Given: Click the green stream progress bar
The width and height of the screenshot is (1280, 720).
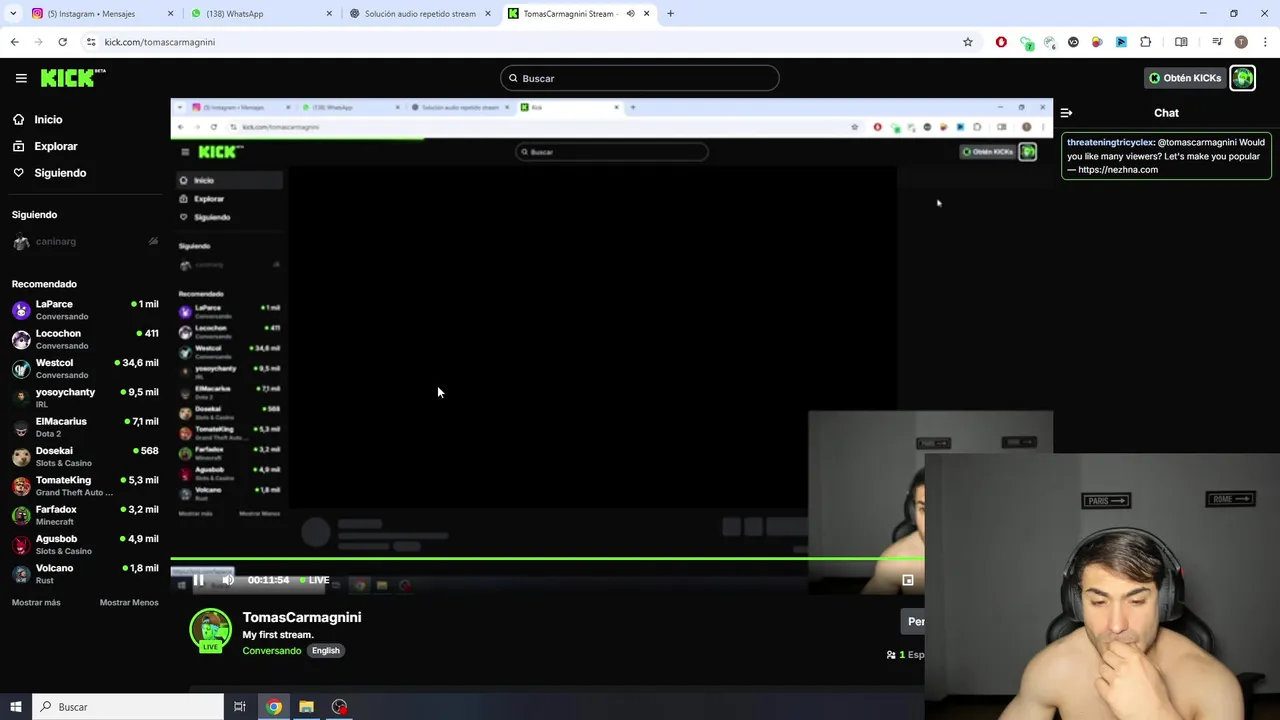Looking at the screenshot, I should 547,559.
